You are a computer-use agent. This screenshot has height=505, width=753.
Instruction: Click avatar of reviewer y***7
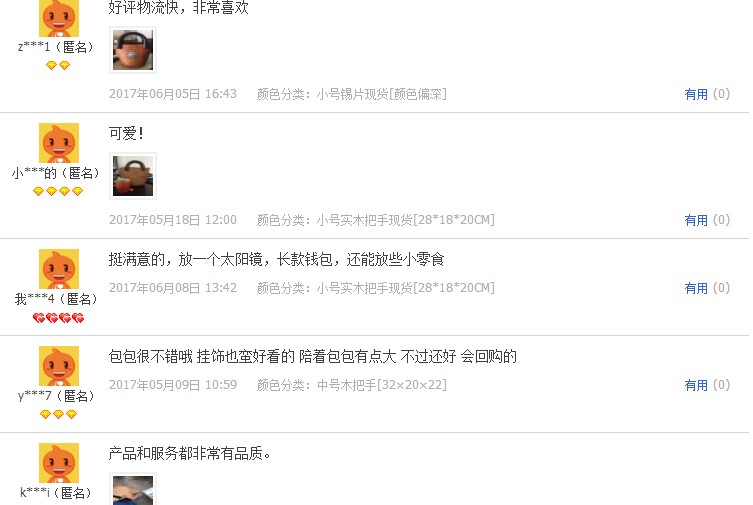click(x=59, y=366)
